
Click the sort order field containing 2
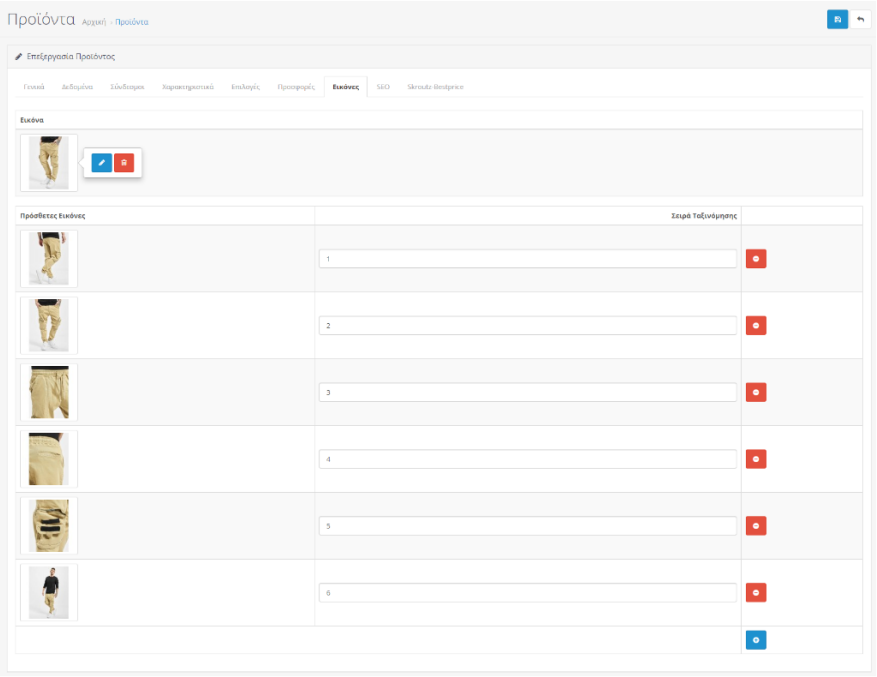pos(527,326)
